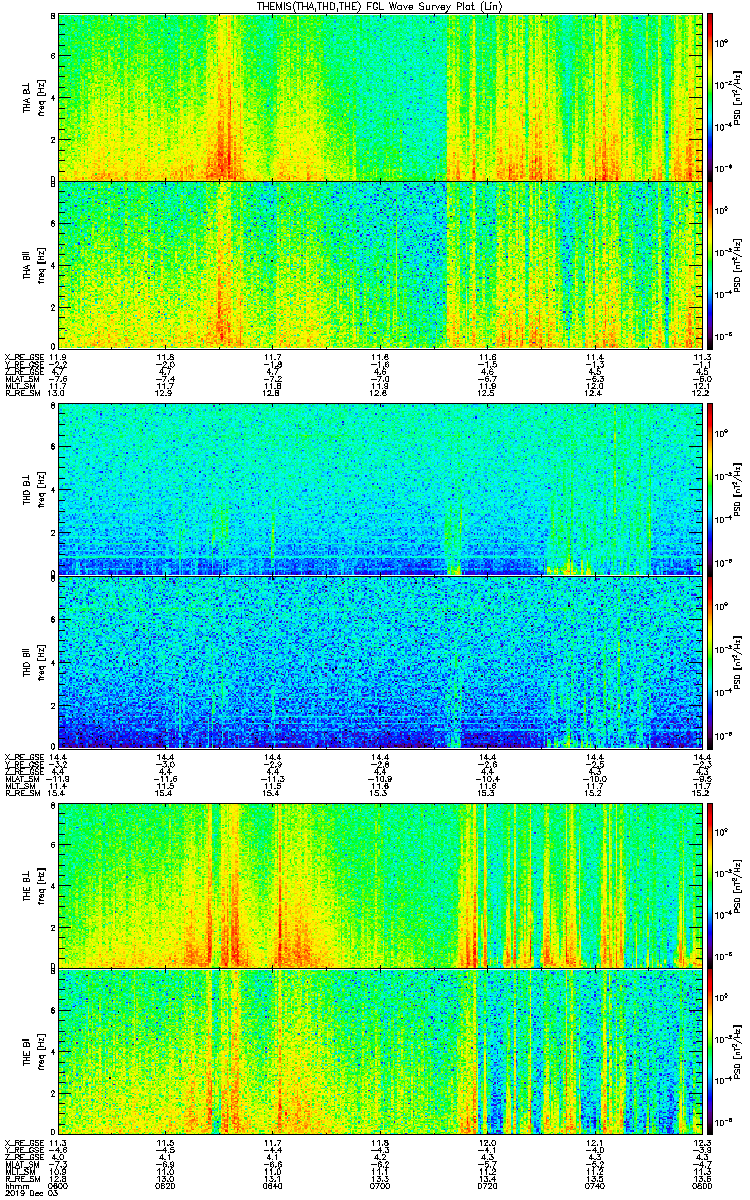Click the 'THA B⊥ freq [Hz]' axis label
750x1200 pixels.
click(32, 97)
